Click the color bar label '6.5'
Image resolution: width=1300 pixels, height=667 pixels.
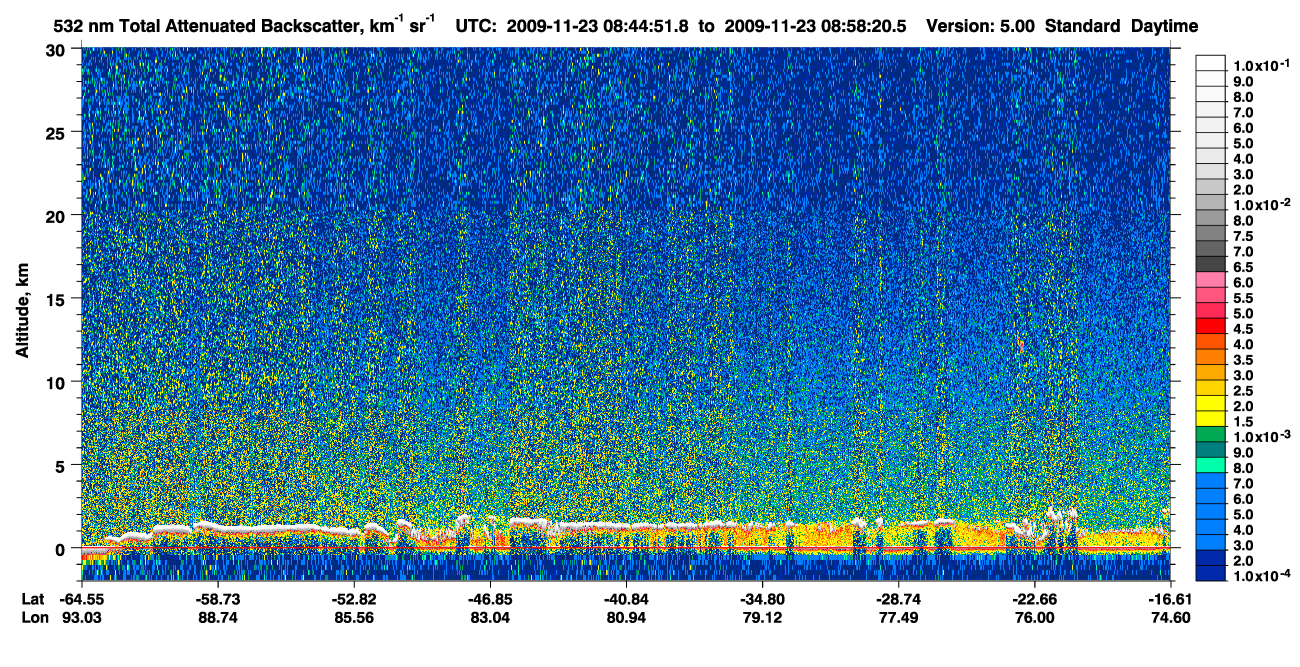pyautogui.click(x=1245, y=267)
